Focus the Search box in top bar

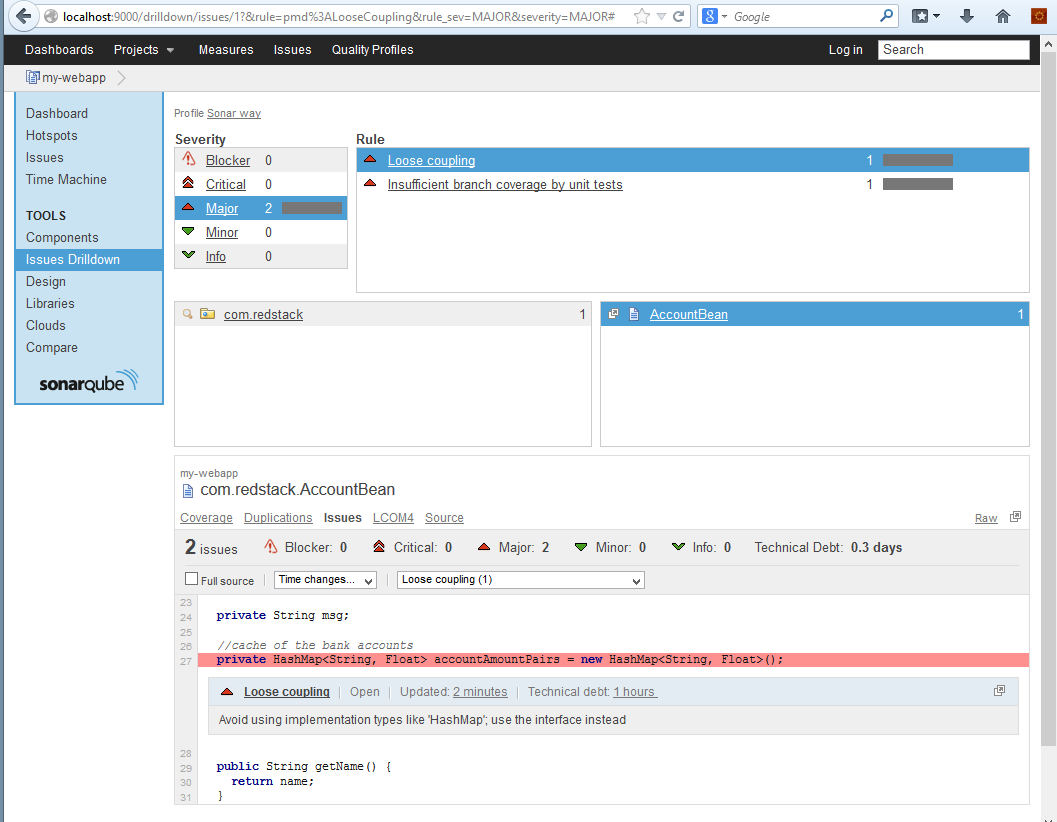click(x=953, y=50)
